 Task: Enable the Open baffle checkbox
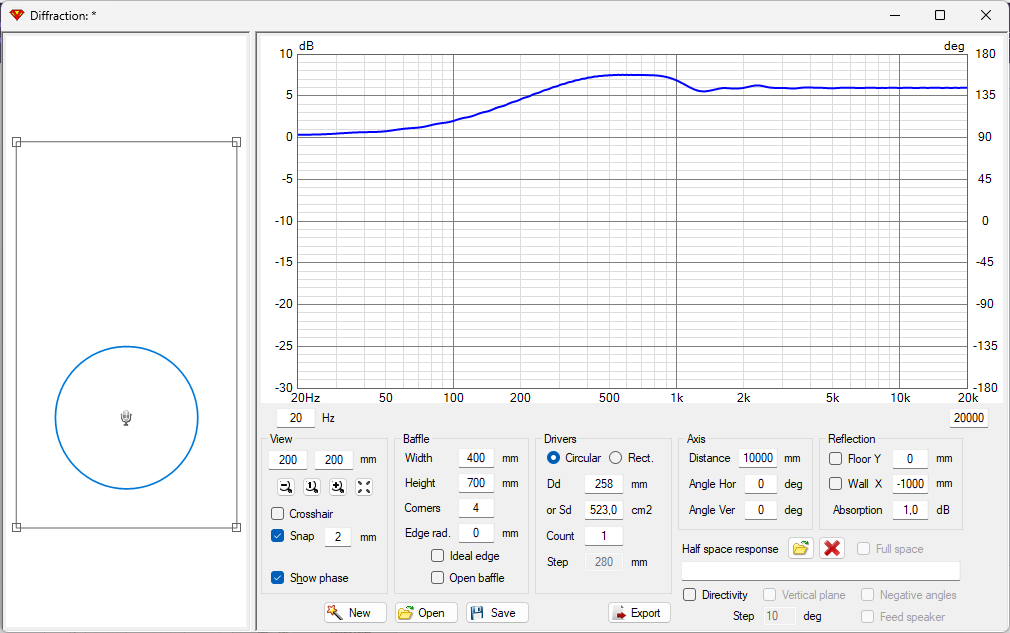click(x=437, y=578)
